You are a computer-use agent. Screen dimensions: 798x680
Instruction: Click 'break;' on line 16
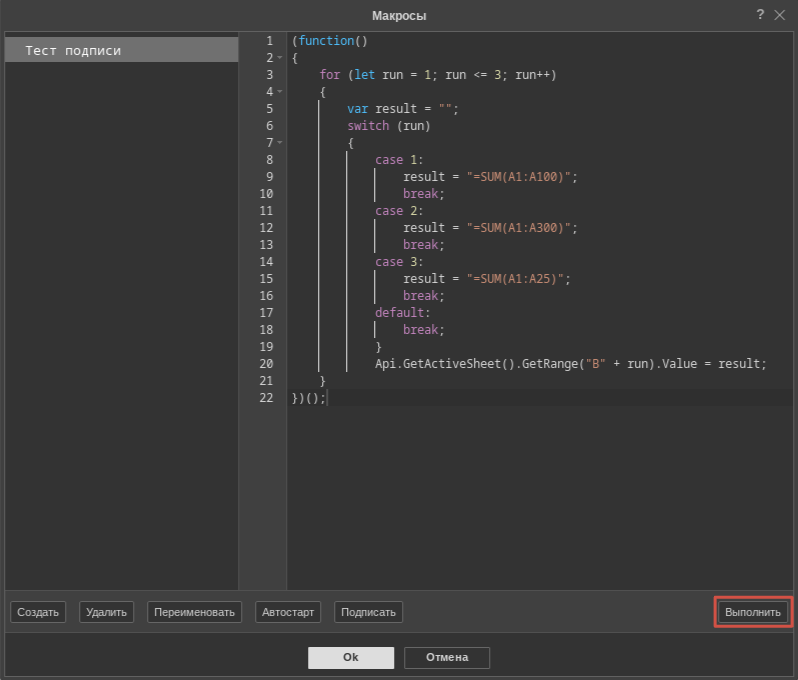(x=423, y=296)
